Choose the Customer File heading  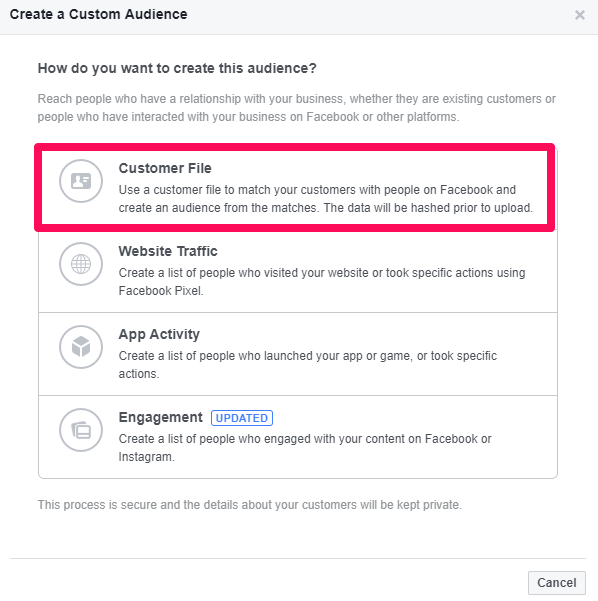[x=165, y=168]
